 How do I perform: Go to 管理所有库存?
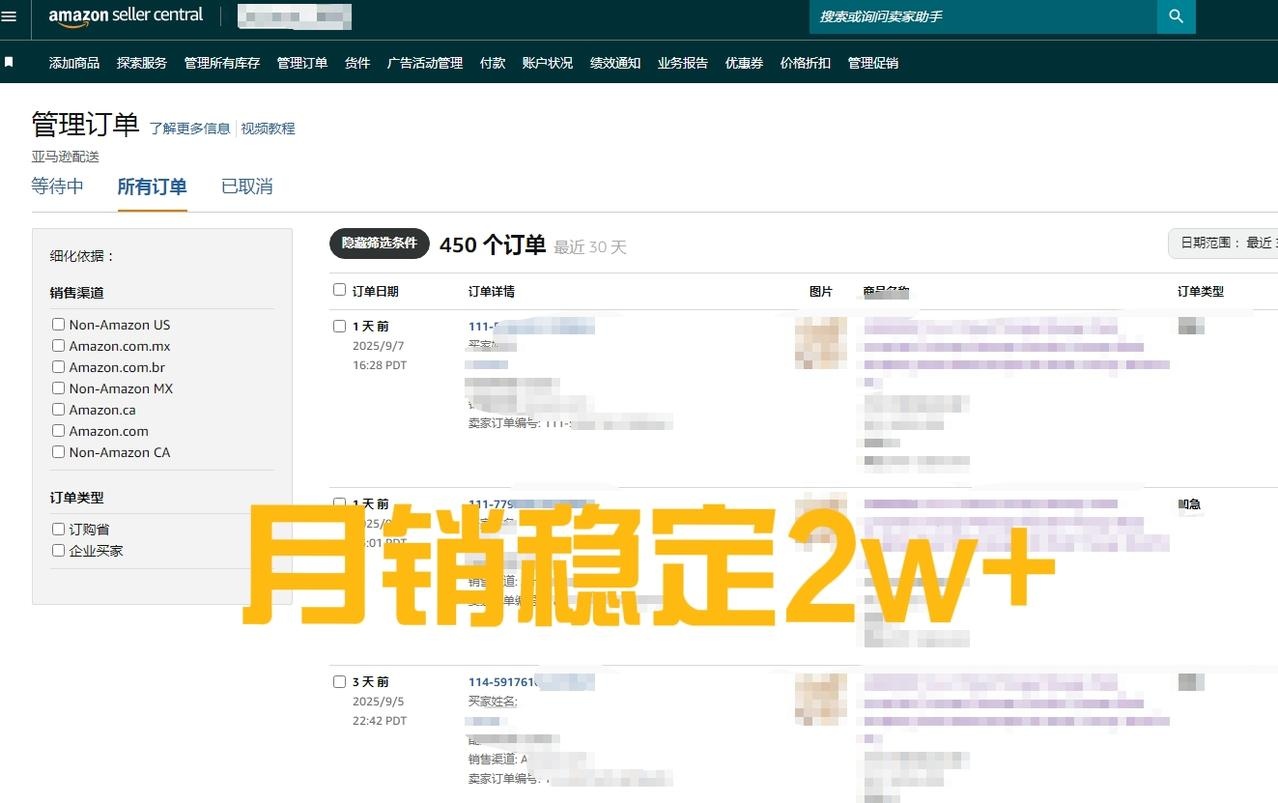(x=222, y=63)
